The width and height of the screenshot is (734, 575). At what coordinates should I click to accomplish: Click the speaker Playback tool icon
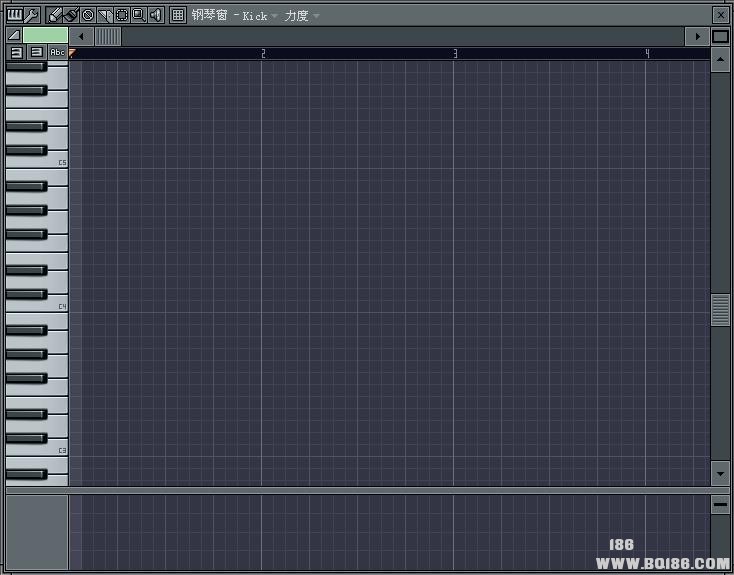155,15
